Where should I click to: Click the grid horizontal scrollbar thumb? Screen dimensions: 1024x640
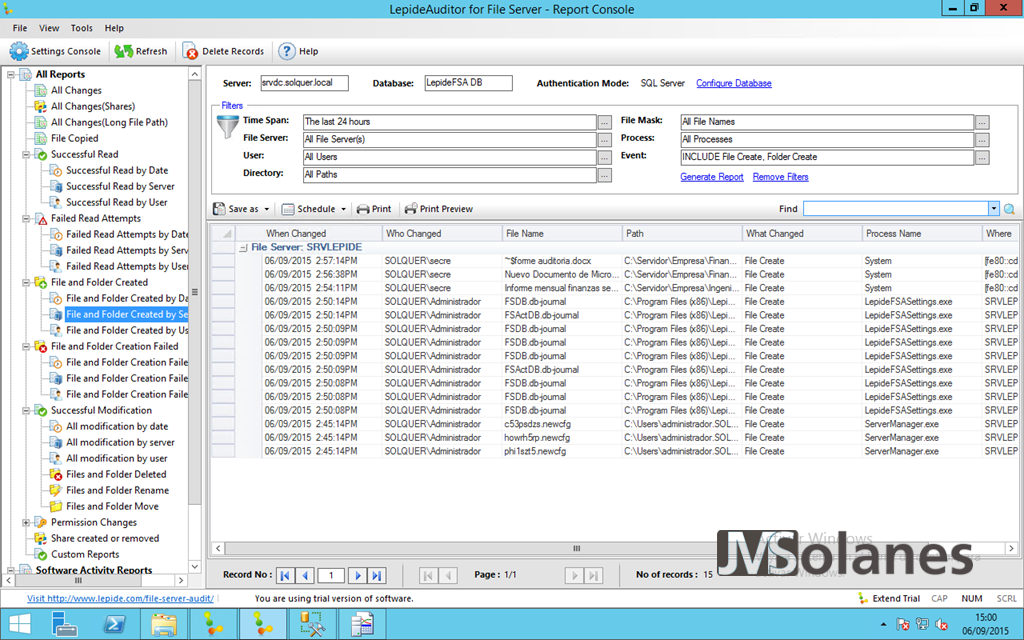[576, 549]
